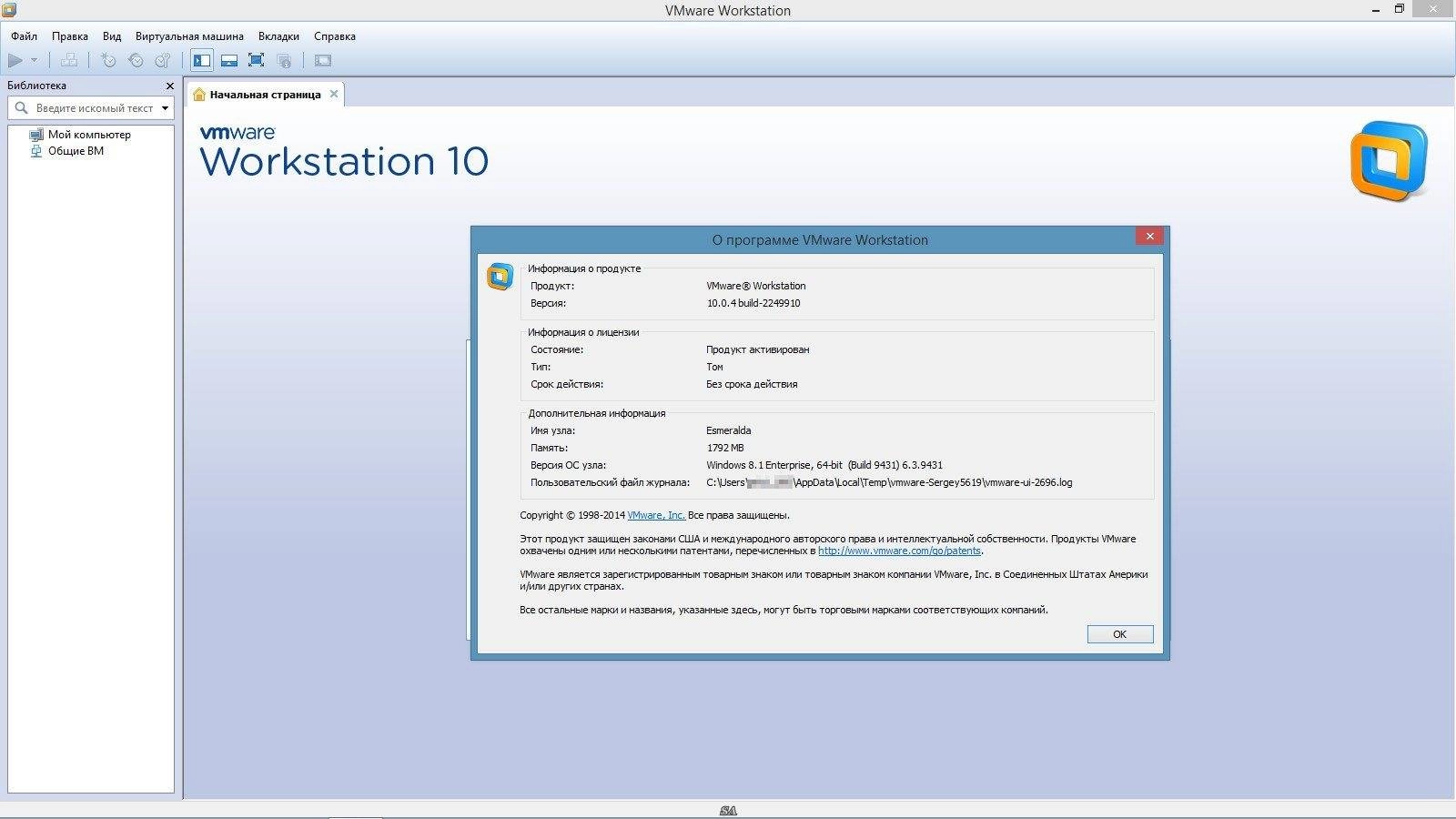Screen dimensions: 1456x819
Task: Close the Библиотека library panel
Action: pos(169,86)
